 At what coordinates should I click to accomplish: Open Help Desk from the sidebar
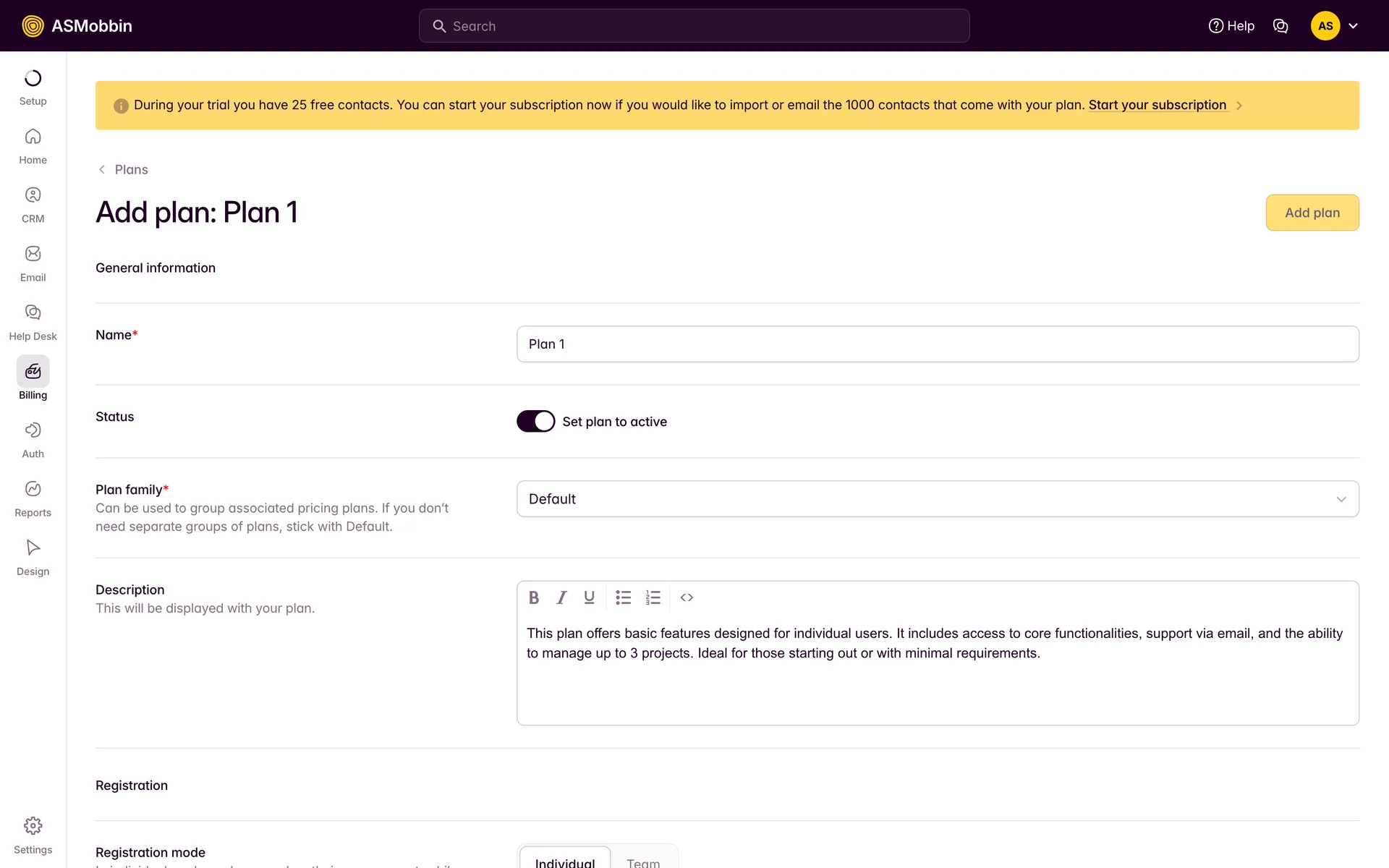(x=33, y=322)
